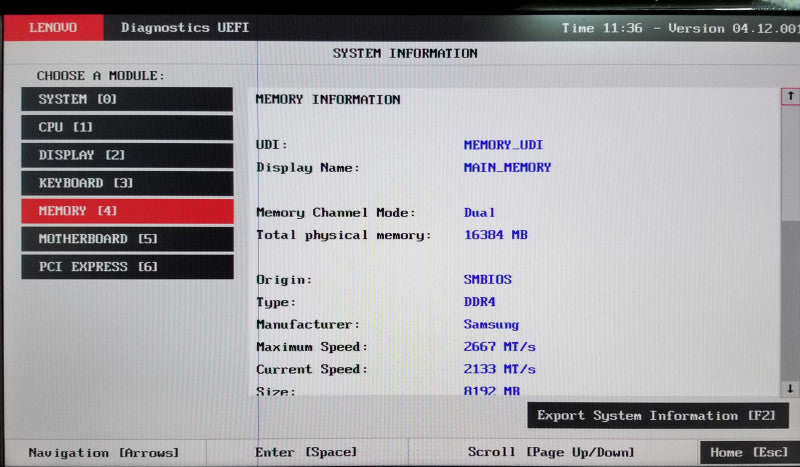Select the highlighted MEMORY [4] module
Screen dimensions: 800x467
click(127, 211)
